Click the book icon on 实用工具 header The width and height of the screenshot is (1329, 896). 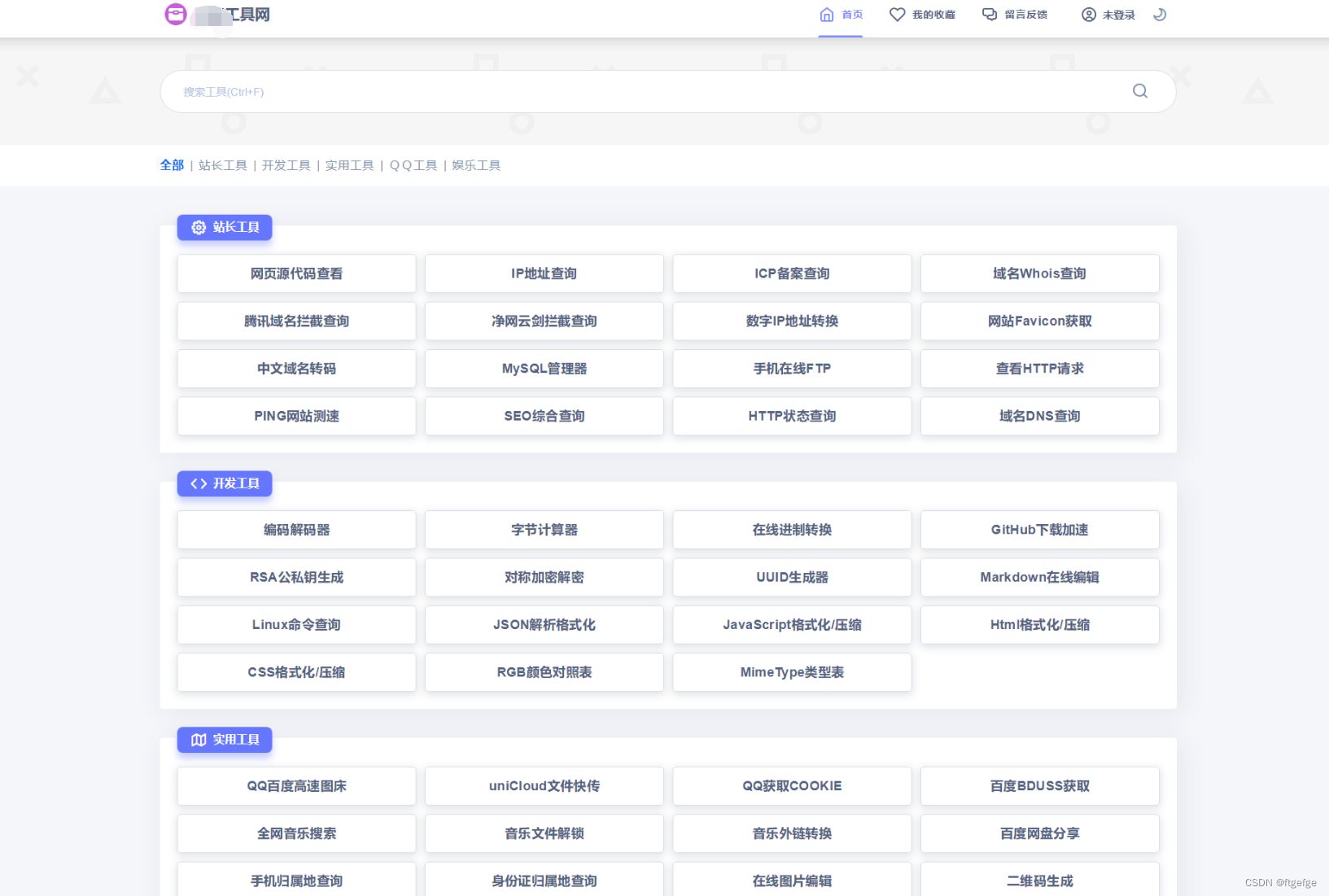(198, 740)
